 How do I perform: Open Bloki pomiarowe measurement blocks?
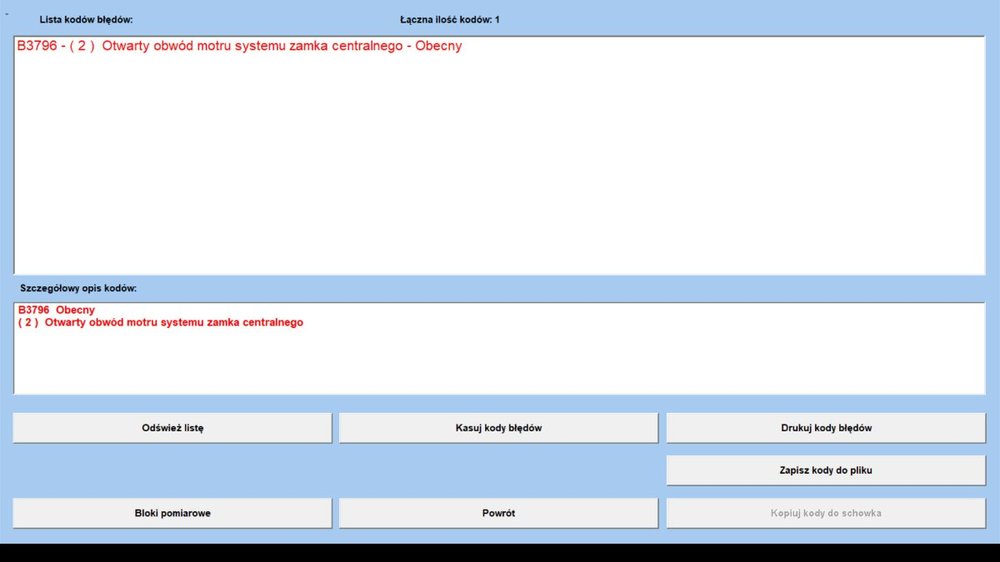tap(172, 513)
